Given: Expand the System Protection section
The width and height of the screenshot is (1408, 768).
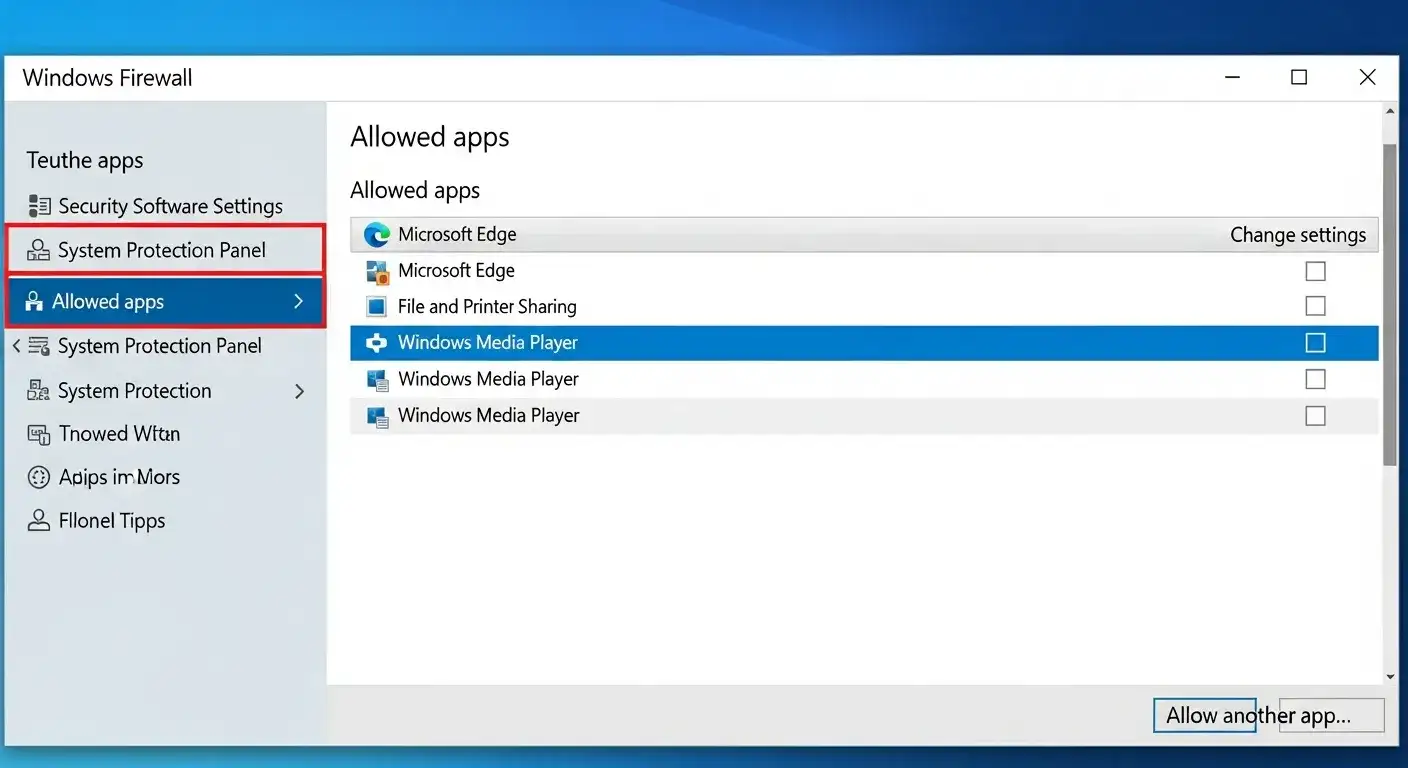Looking at the screenshot, I should click(x=298, y=391).
